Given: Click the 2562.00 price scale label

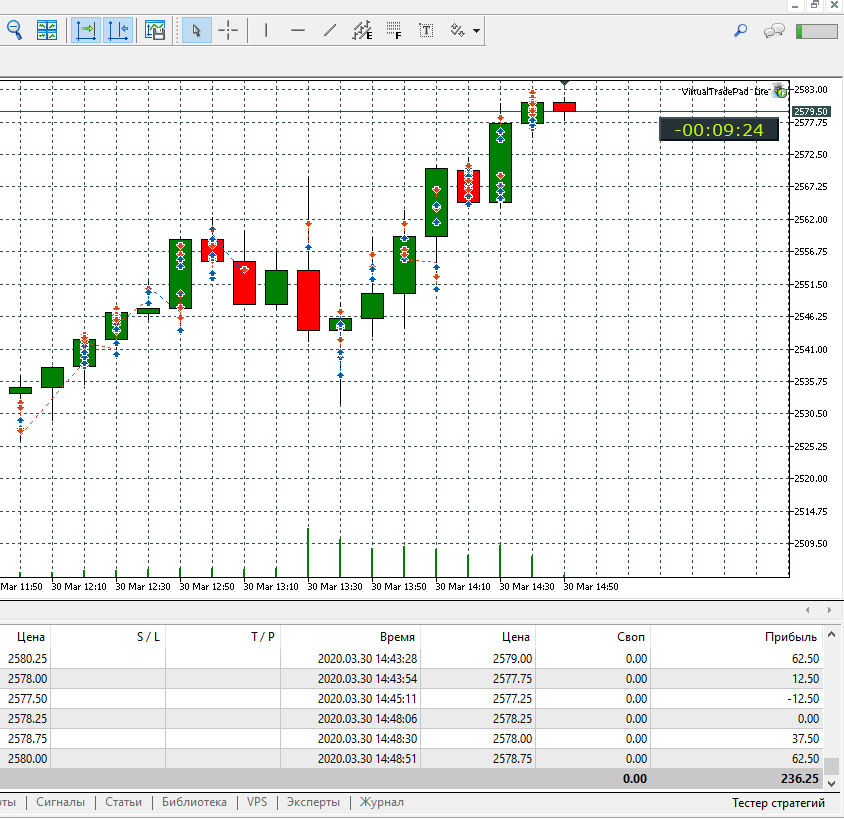Looking at the screenshot, I should 811,219.
